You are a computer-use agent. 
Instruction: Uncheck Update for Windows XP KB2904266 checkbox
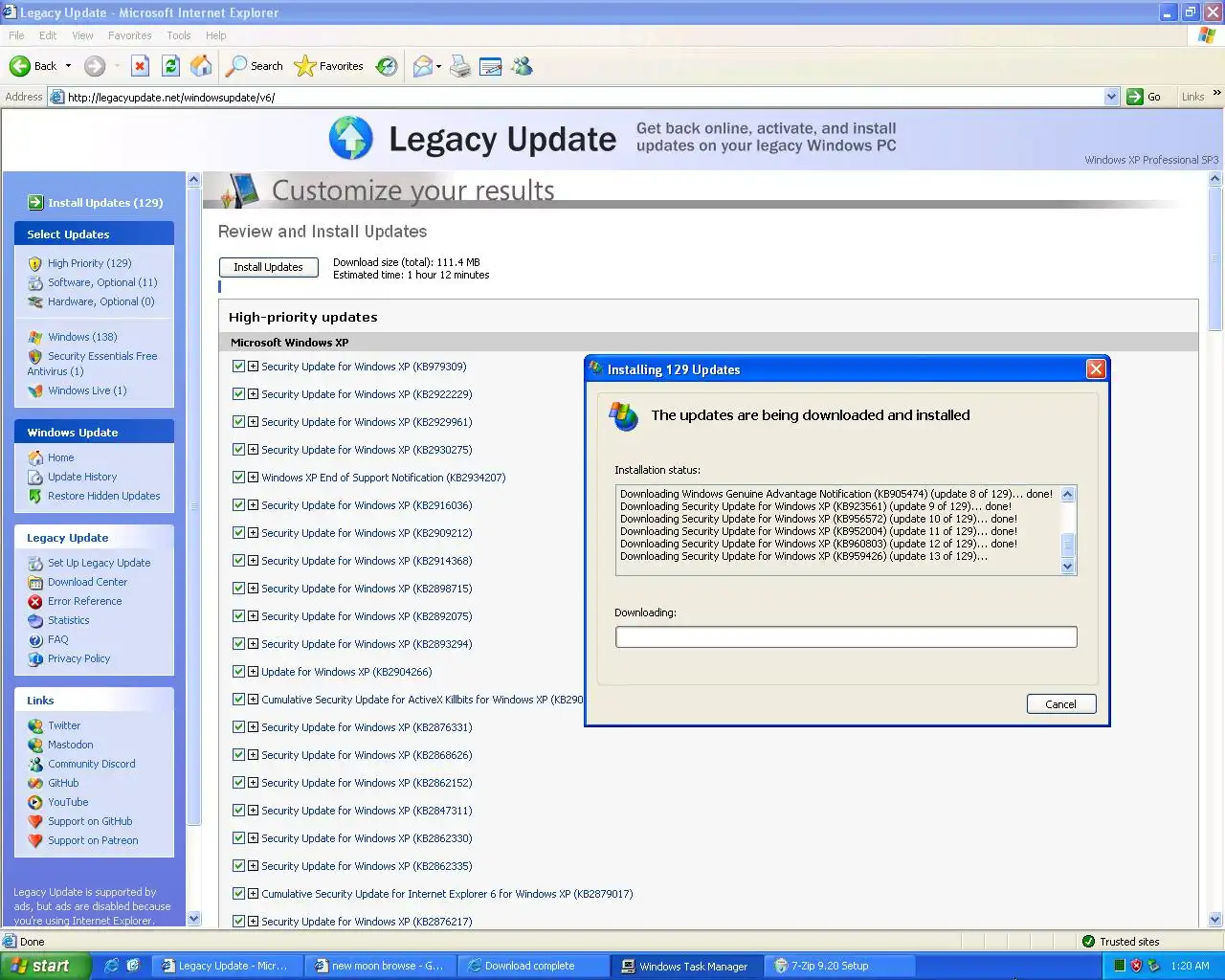pos(238,671)
